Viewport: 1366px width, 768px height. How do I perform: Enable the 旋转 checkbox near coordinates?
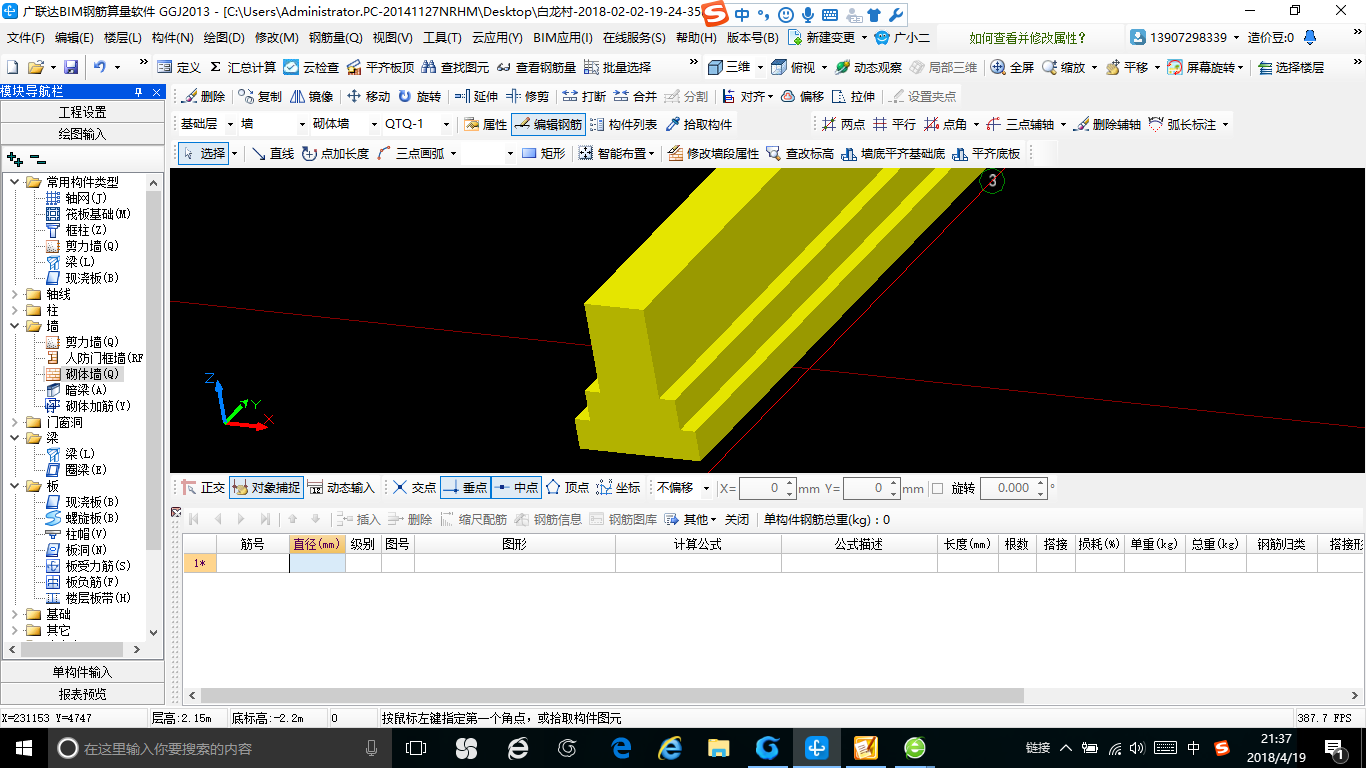coord(938,488)
